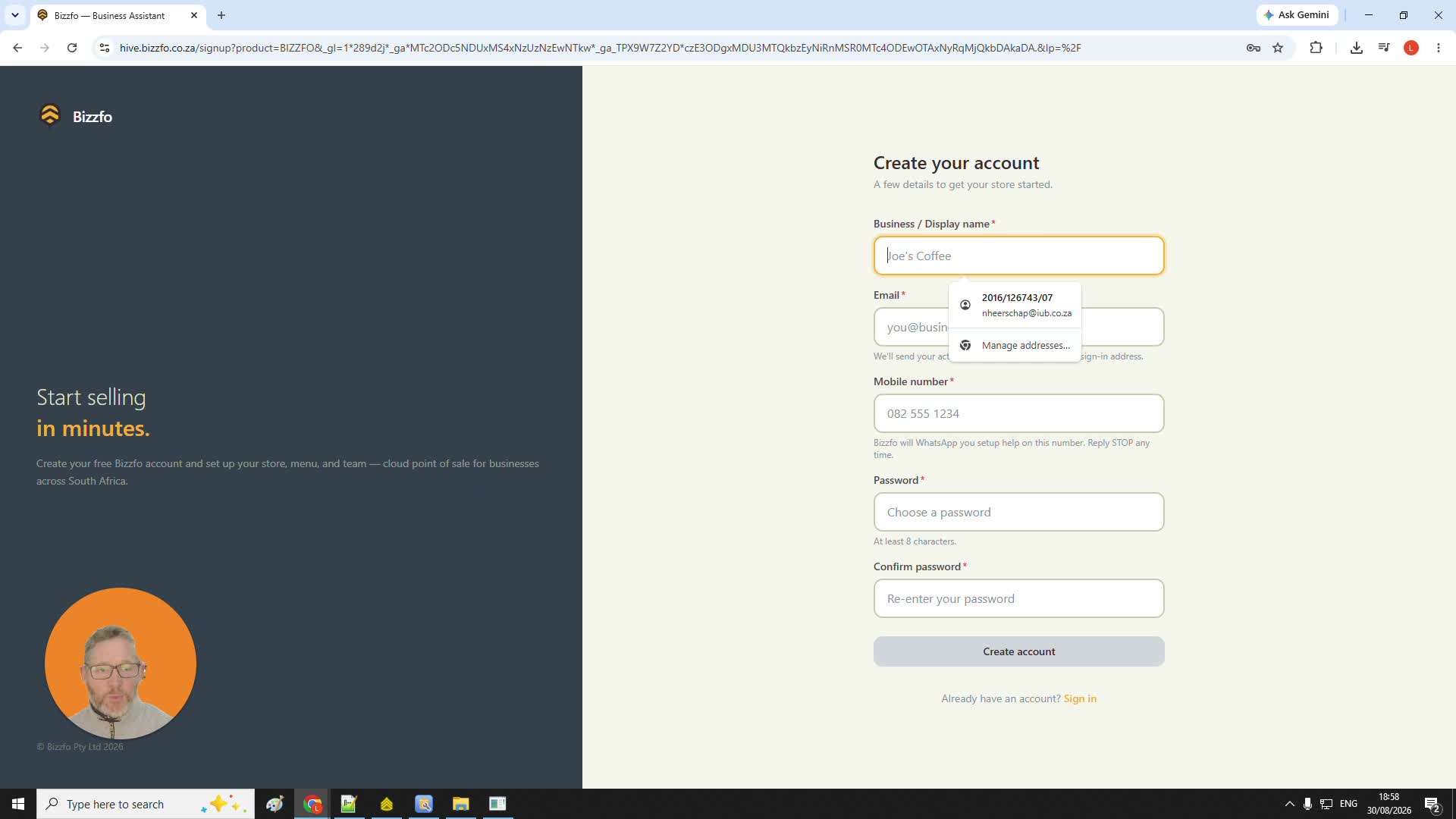Screen dimensions: 1456x819
Task: Click the microphone tray icon
Action: (x=1307, y=804)
